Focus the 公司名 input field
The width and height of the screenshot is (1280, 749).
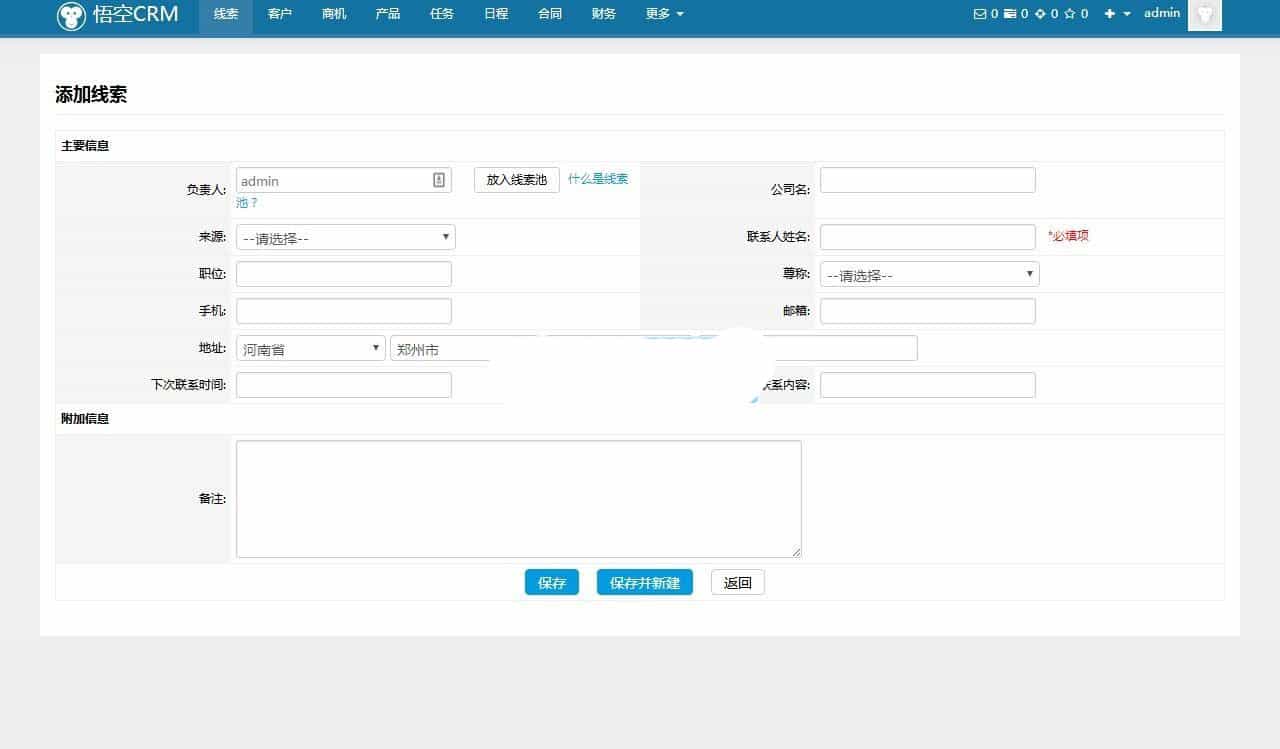928,180
